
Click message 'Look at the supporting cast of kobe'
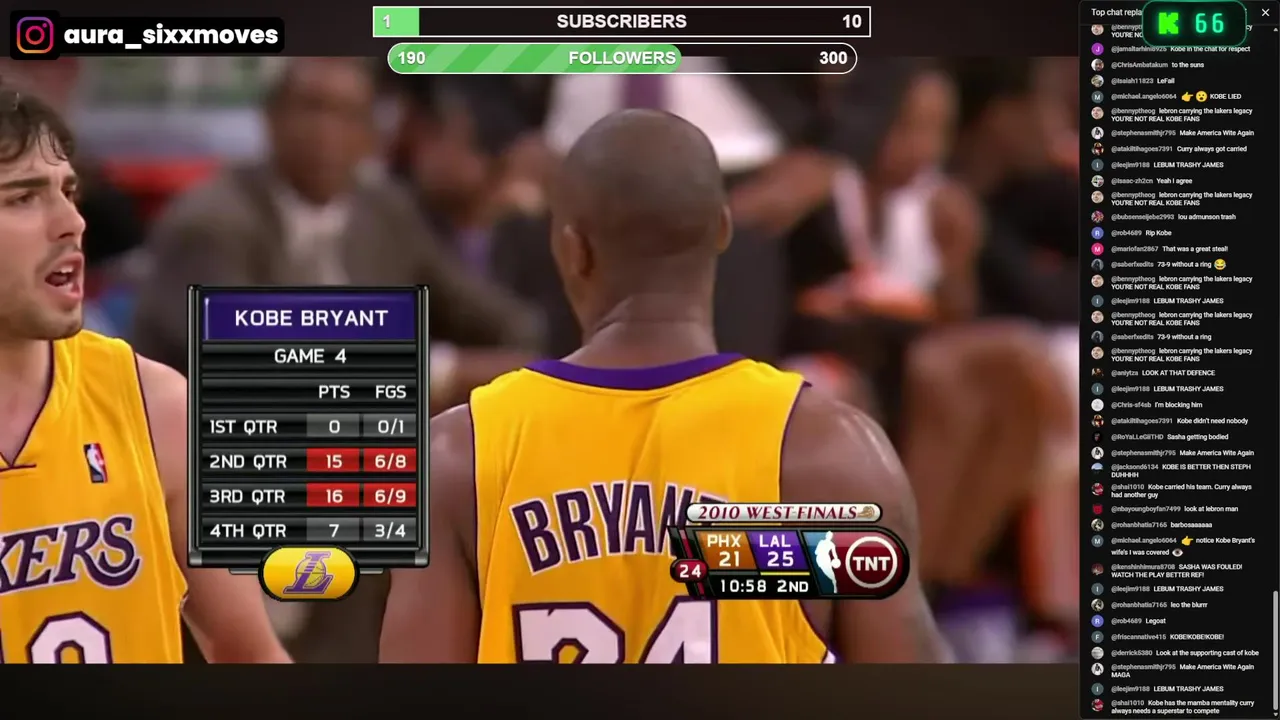(x=1207, y=653)
